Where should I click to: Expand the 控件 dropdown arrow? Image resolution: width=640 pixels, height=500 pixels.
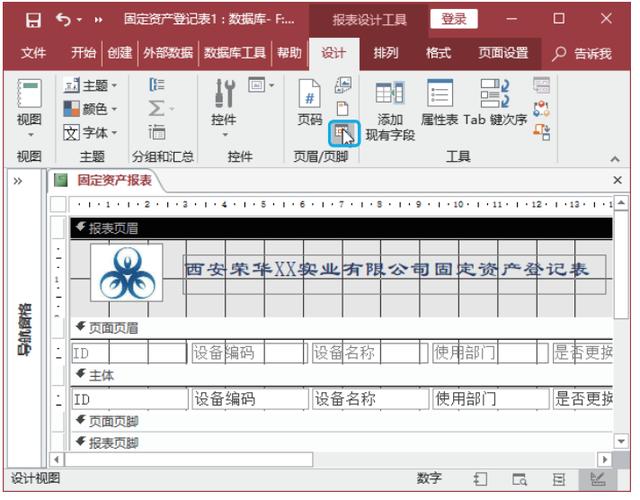click(x=225, y=135)
